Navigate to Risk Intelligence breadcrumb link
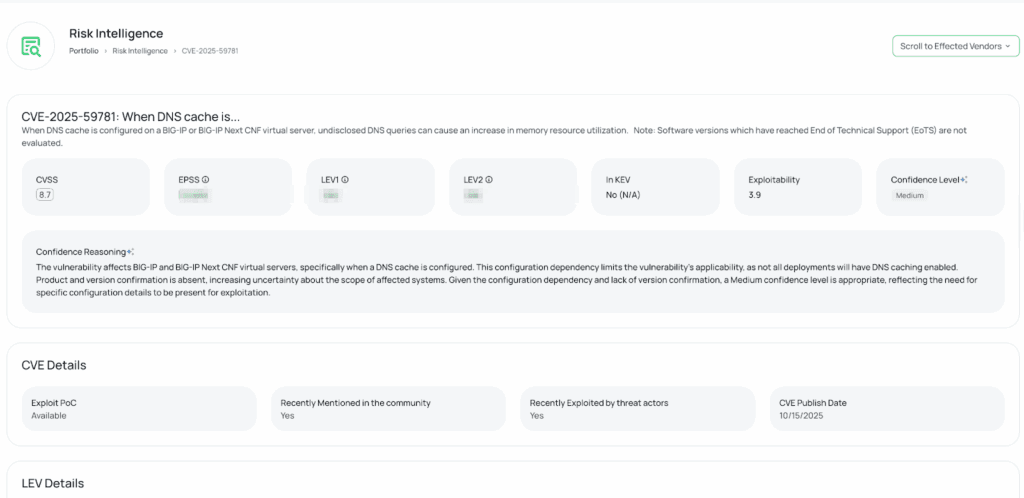Screen dimensions: 1024x498 [x=140, y=50]
